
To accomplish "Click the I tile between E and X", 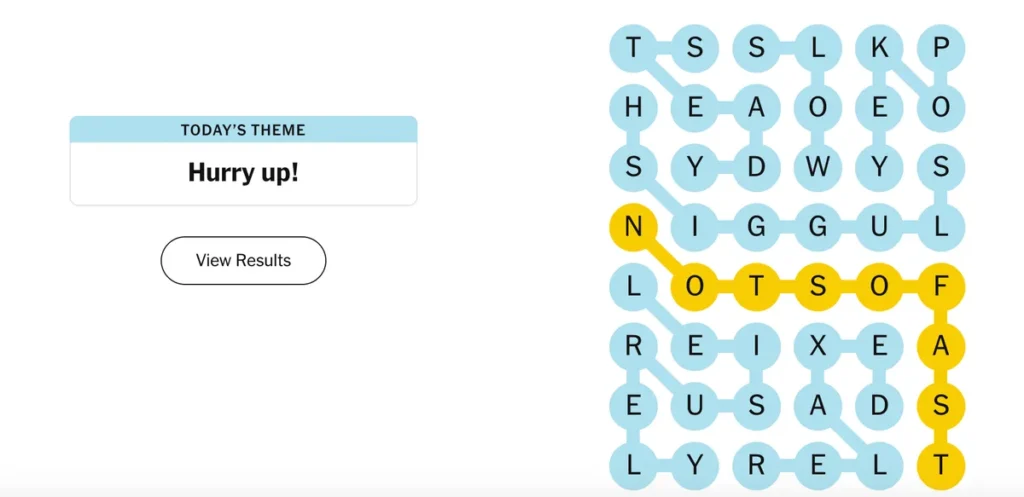I will 757,347.
